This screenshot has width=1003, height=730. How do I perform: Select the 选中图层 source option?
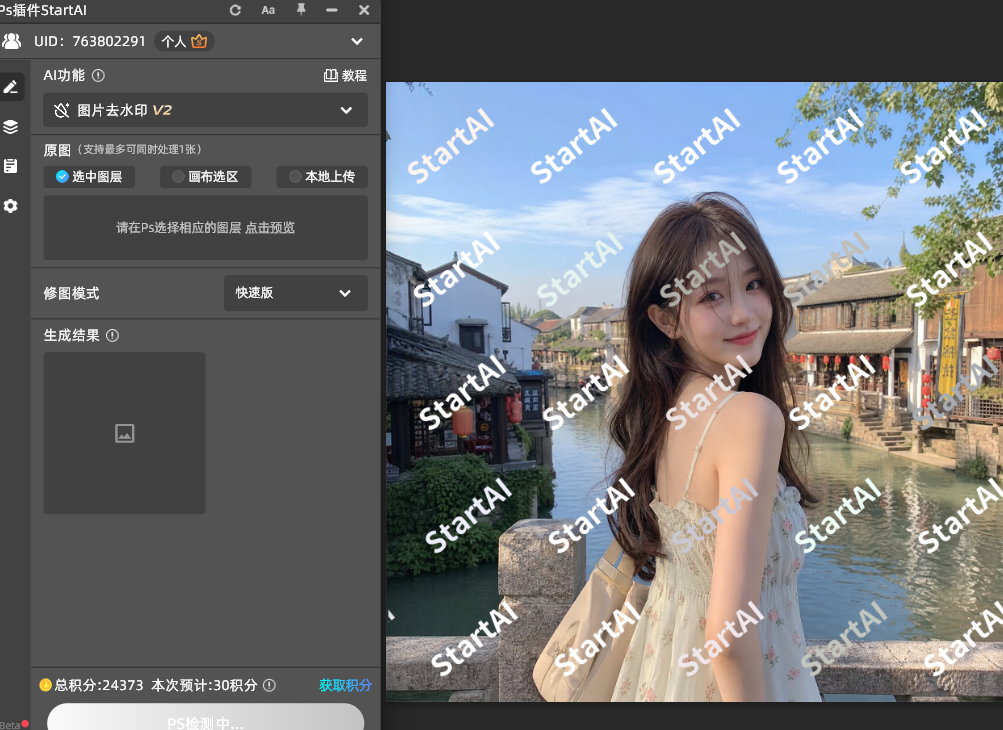(x=89, y=177)
